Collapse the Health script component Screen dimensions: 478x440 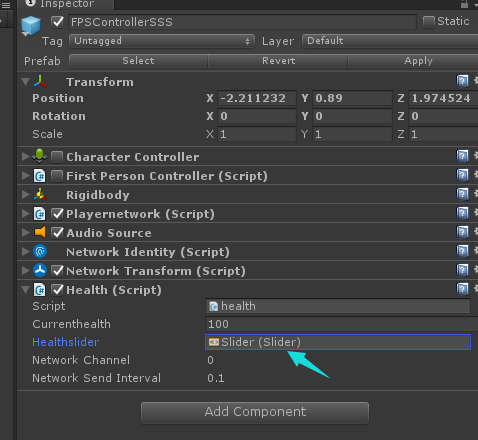[25, 290]
